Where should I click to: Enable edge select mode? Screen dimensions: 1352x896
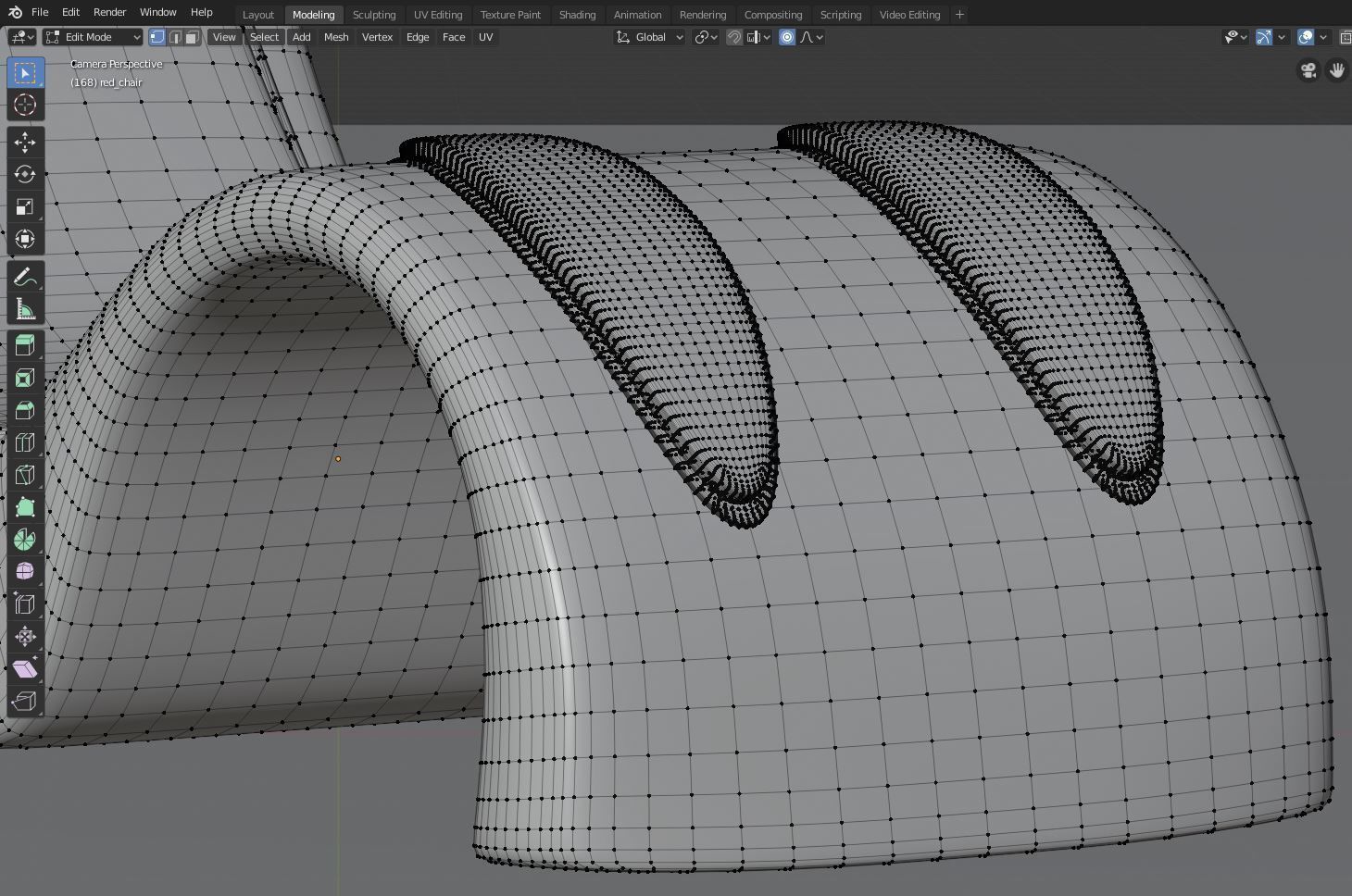(174, 37)
